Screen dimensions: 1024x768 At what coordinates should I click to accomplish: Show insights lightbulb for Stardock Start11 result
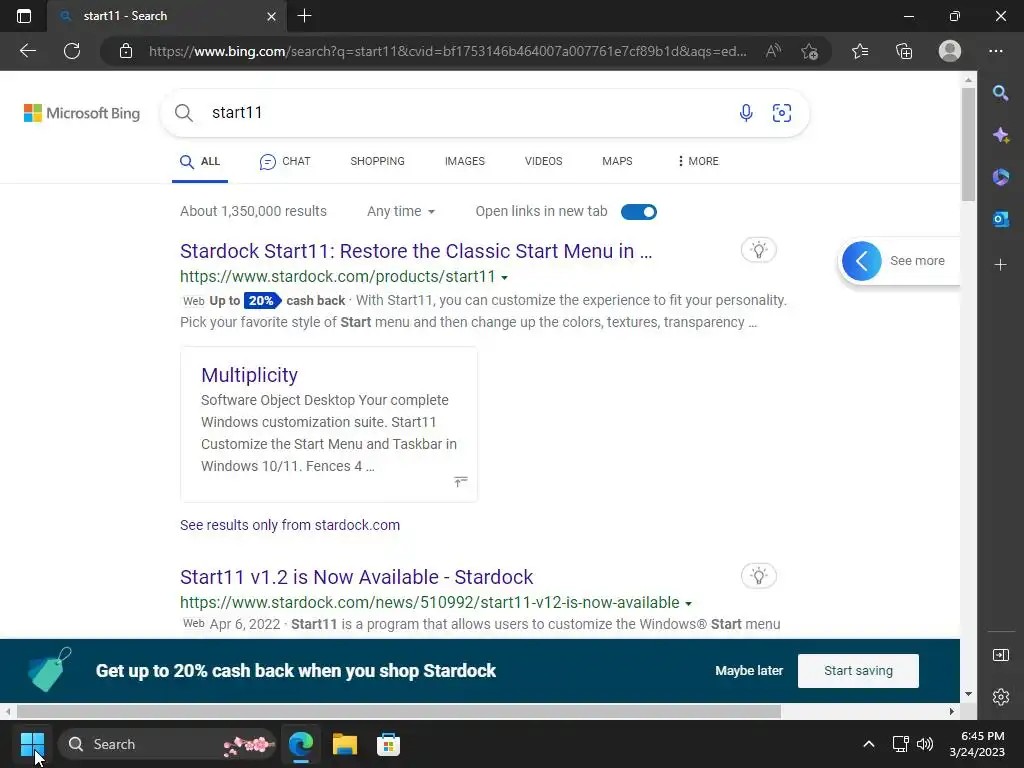(x=758, y=249)
